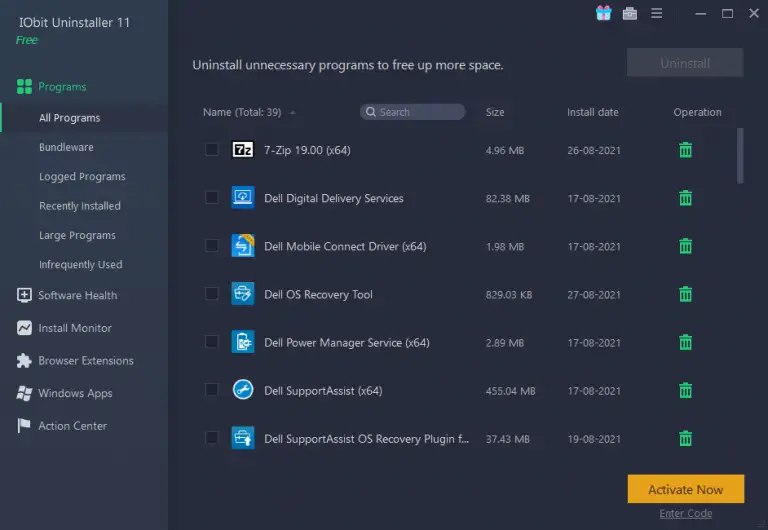Focus the Search input field
The height and width of the screenshot is (530, 768).
click(x=413, y=112)
